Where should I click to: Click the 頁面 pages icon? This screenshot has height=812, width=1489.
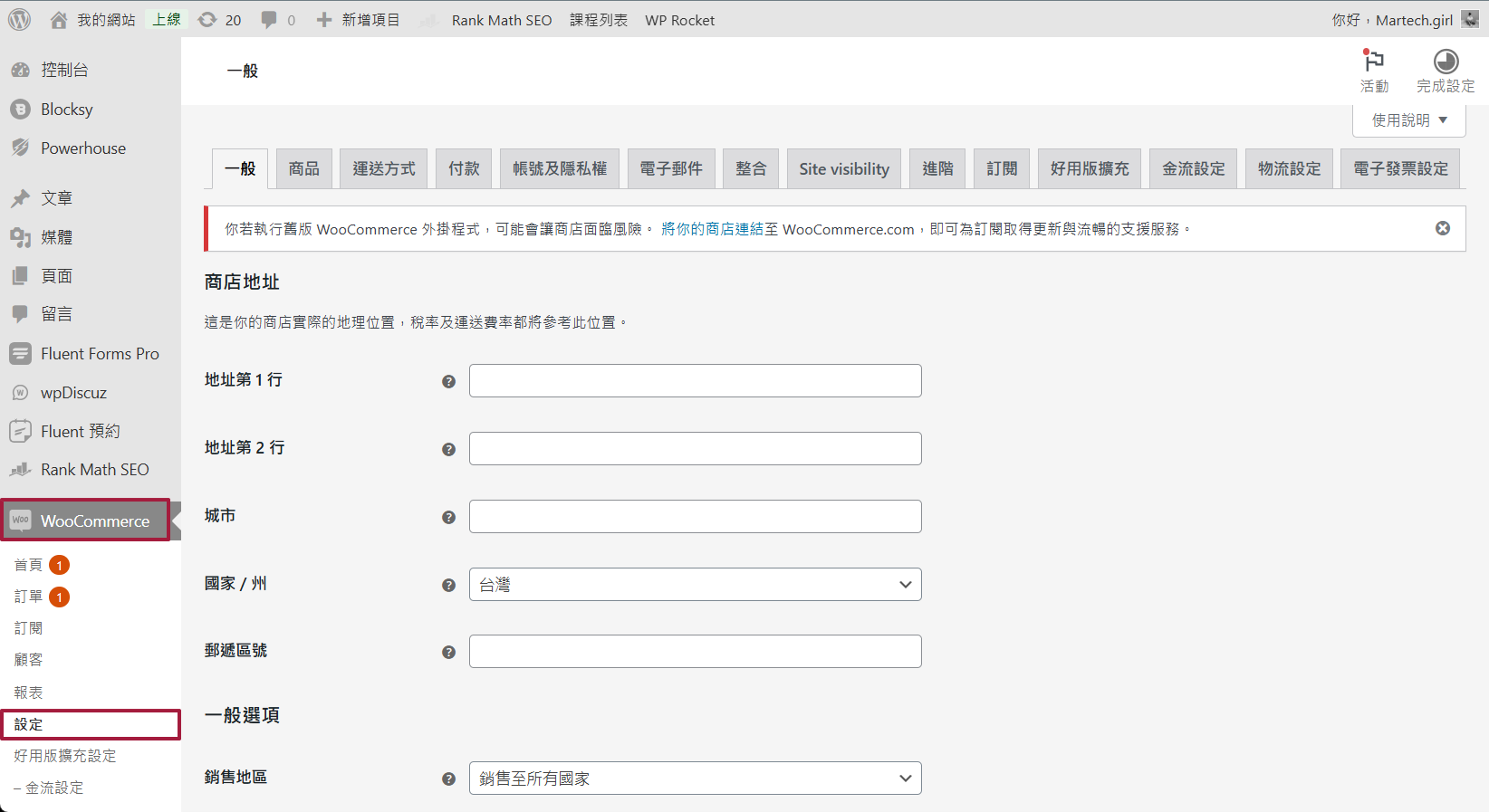[20, 276]
